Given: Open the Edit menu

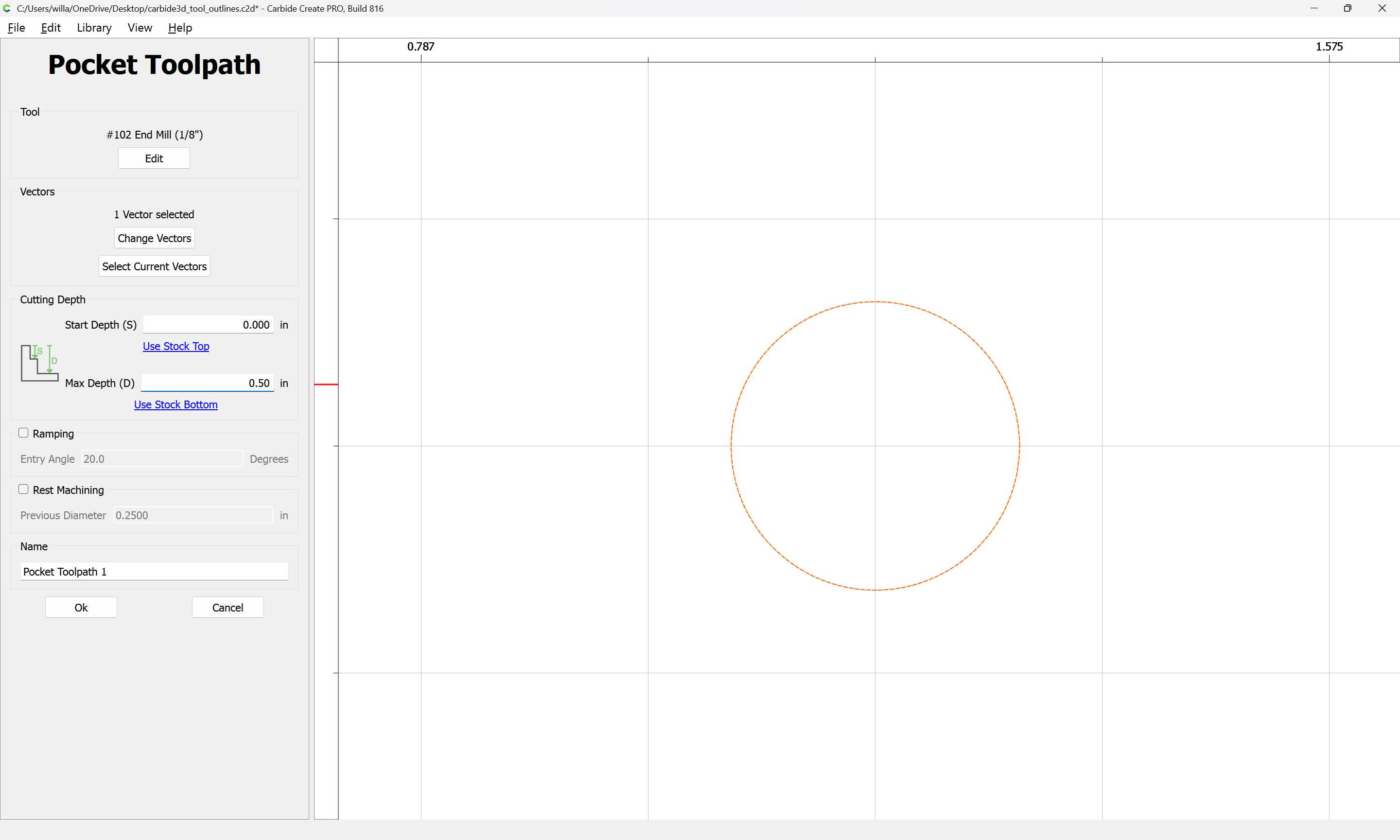Looking at the screenshot, I should 51,28.
